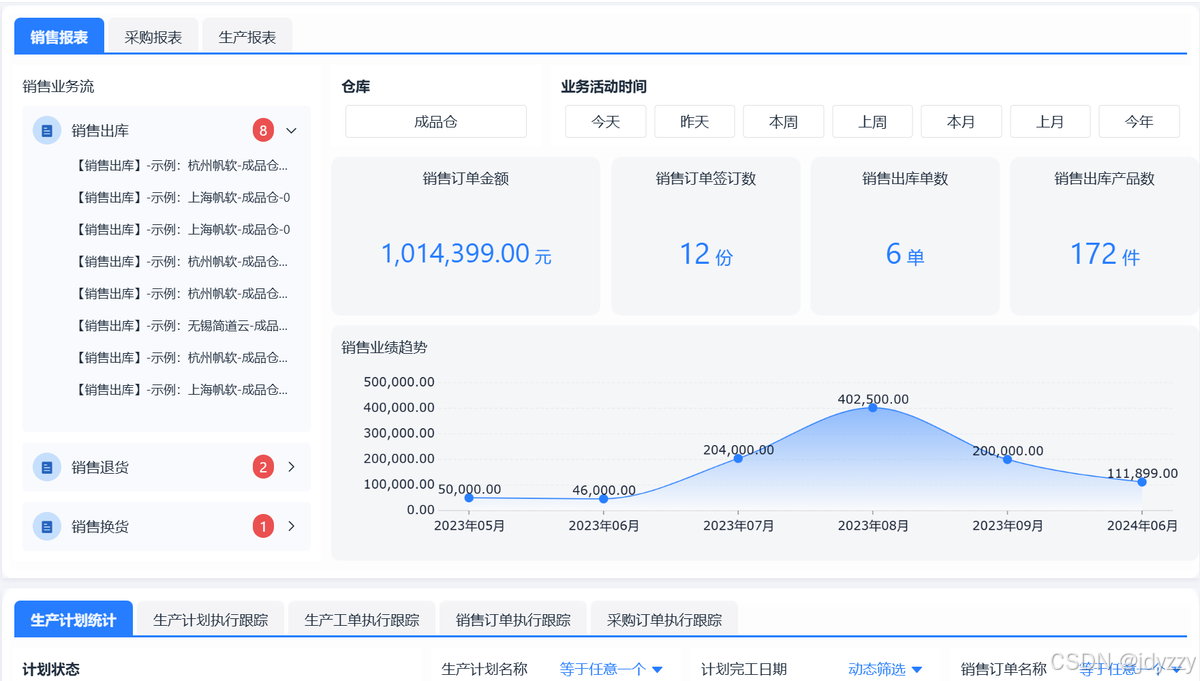1200x681 pixels.
Task: Click the 2023年08月 axis label
Action: (x=873, y=525)
